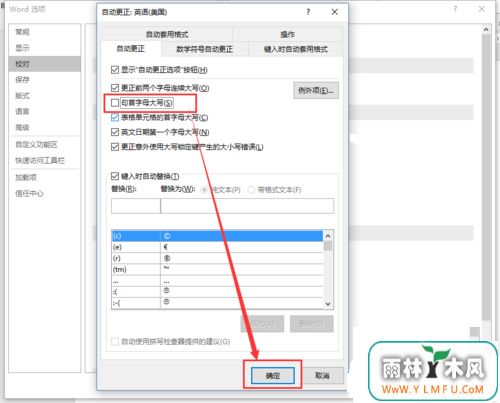Viewport: 500px width, 403px height.
Task: Toggle 句首字母大写 checkbox
Action: [x=115, y=103]
